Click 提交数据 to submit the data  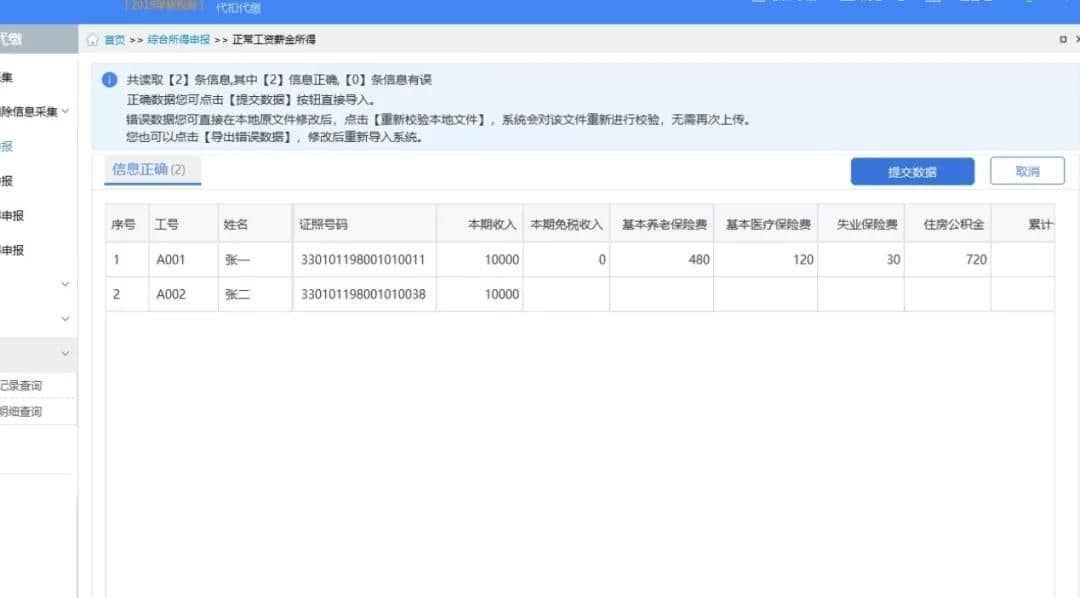912,172
